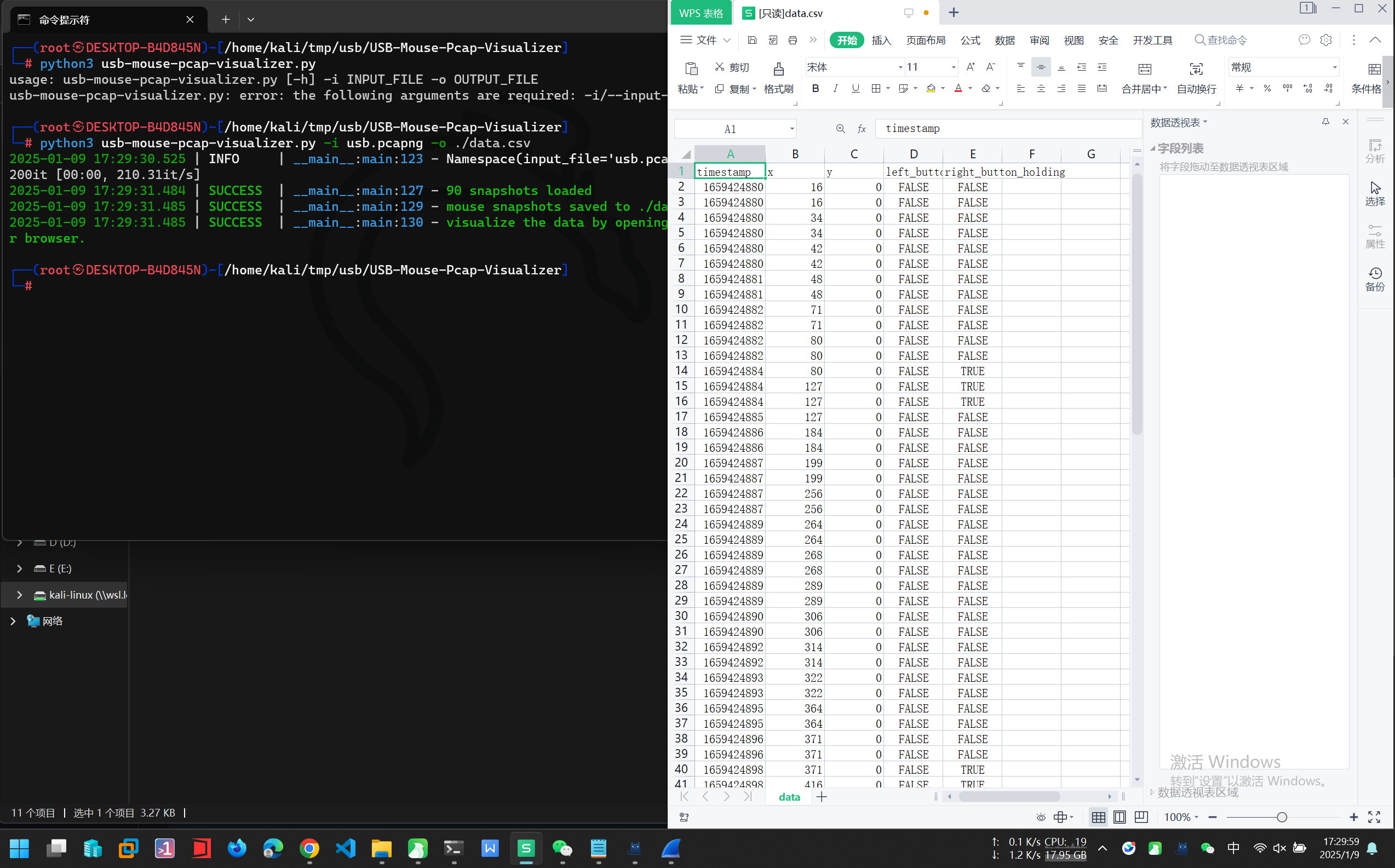Open the 文件 (File) menu

705,40
